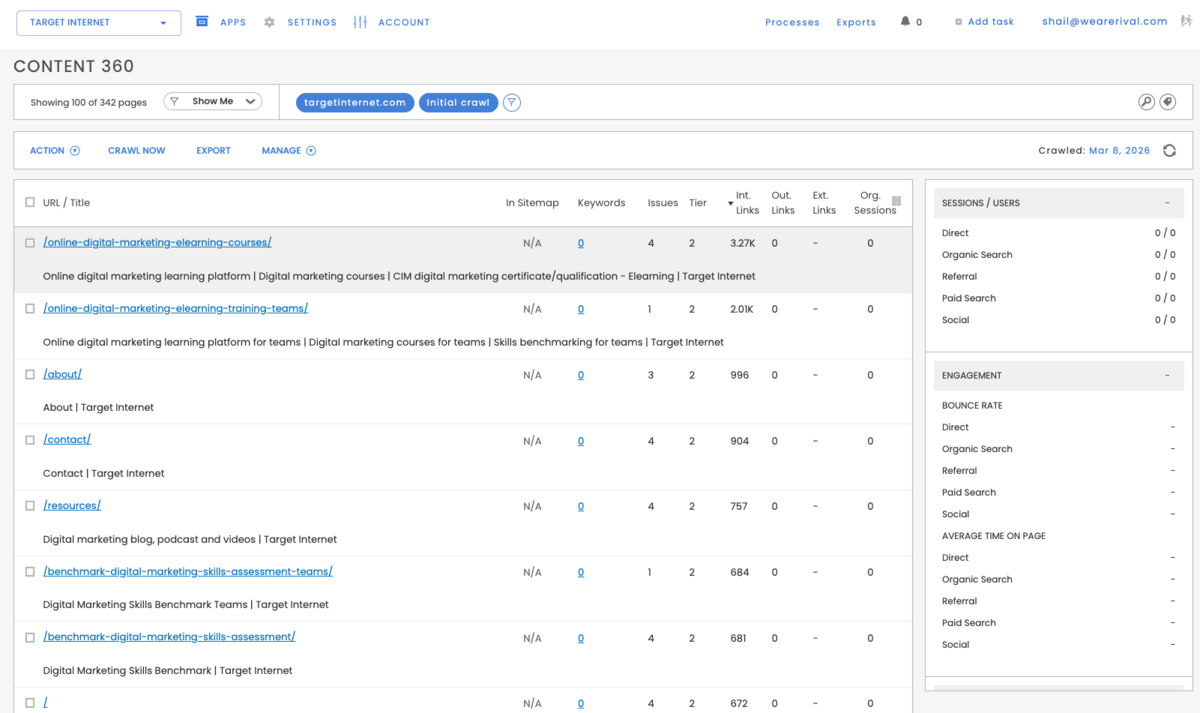
Task: Open the Apps menu
Action: tap(233, 22)
